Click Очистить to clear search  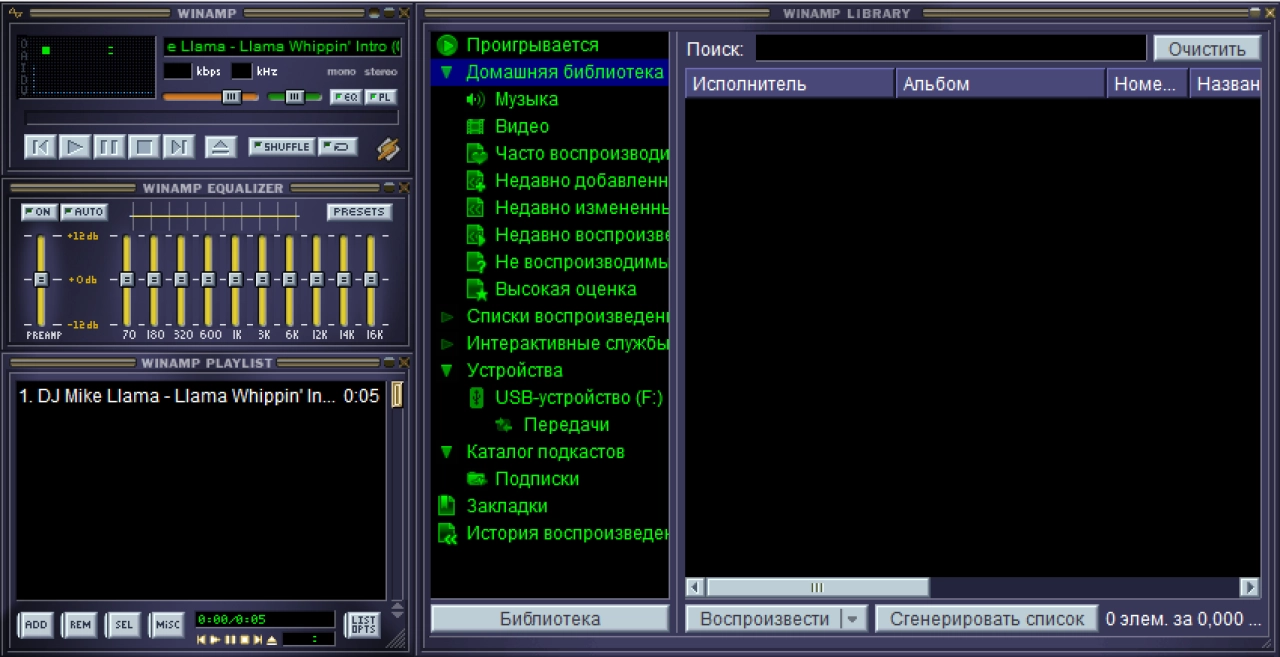pyautogui.click(x=1207, y=49)
